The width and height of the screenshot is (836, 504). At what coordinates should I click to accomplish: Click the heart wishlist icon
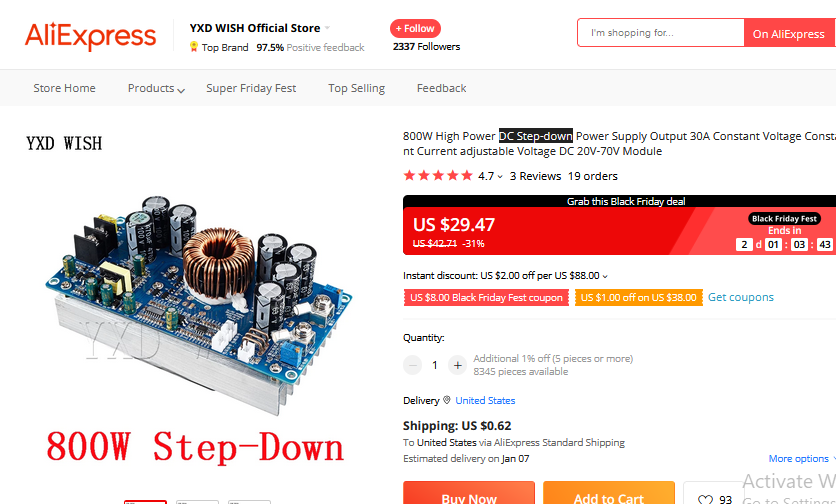click(x=705, y=500)
